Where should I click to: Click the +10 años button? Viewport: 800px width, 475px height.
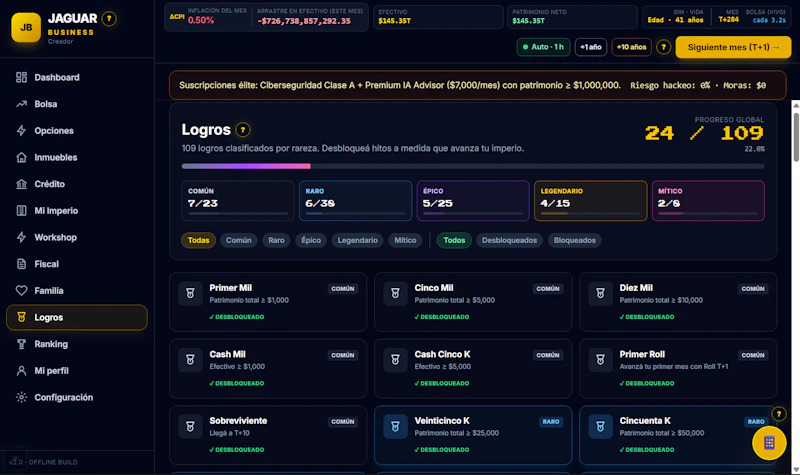pos(631,47)
